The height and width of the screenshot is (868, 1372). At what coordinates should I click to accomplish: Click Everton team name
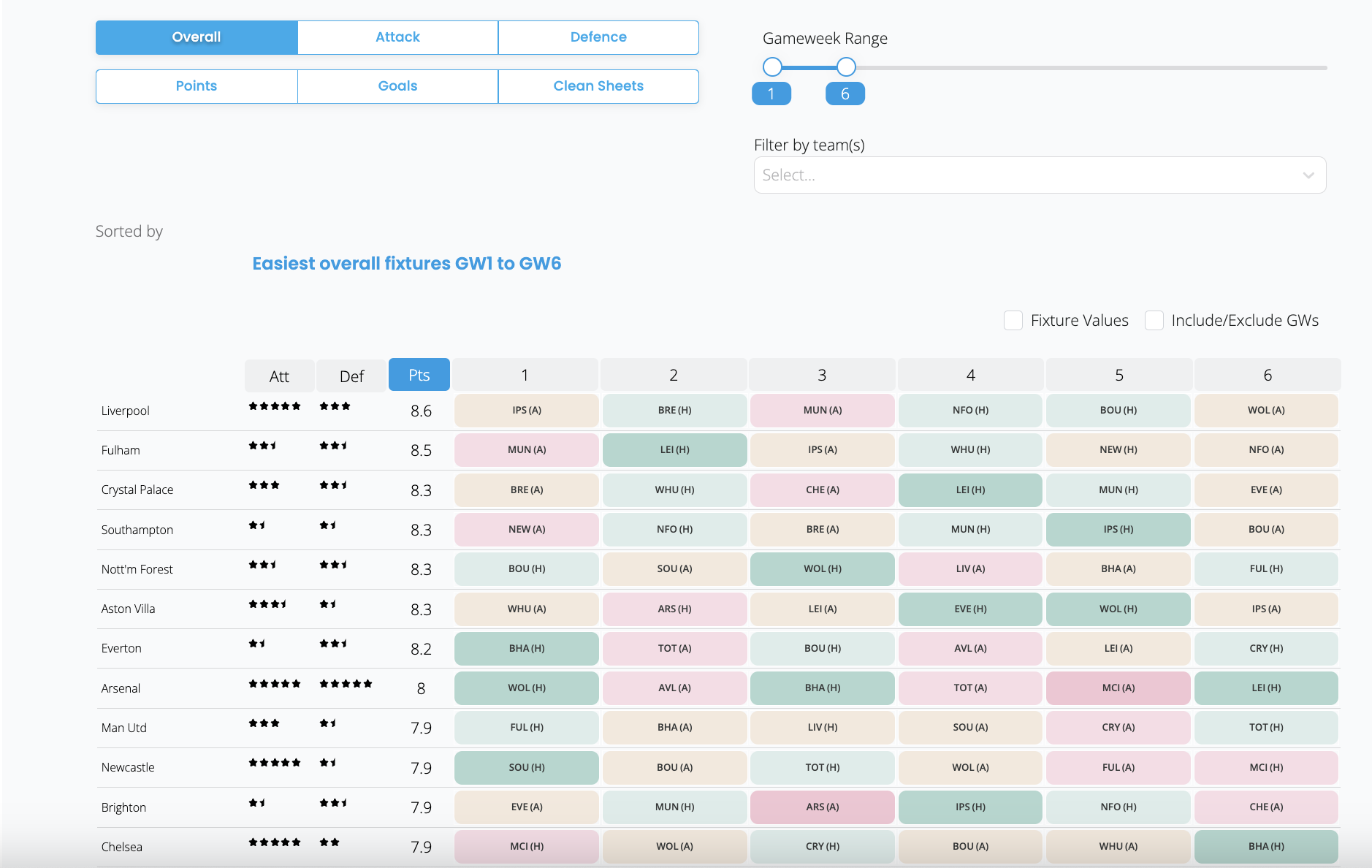[121, 648]
